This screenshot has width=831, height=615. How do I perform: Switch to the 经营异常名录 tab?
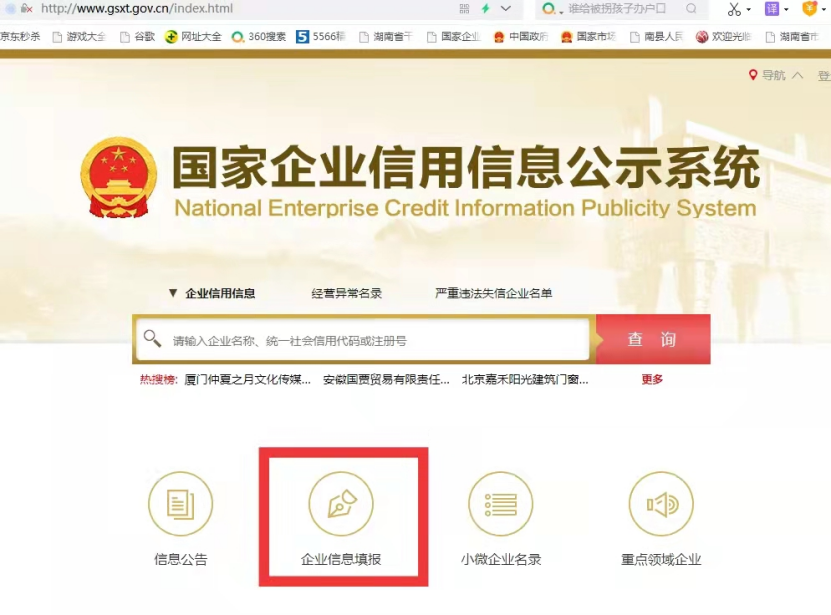coord(347,293)
